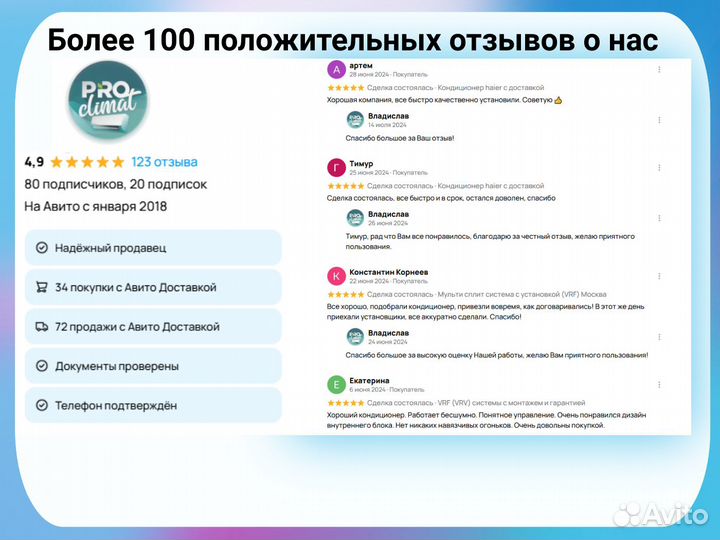
Task: Click Владислав's avatar in 14 июля reply
Action: (355, 120)
